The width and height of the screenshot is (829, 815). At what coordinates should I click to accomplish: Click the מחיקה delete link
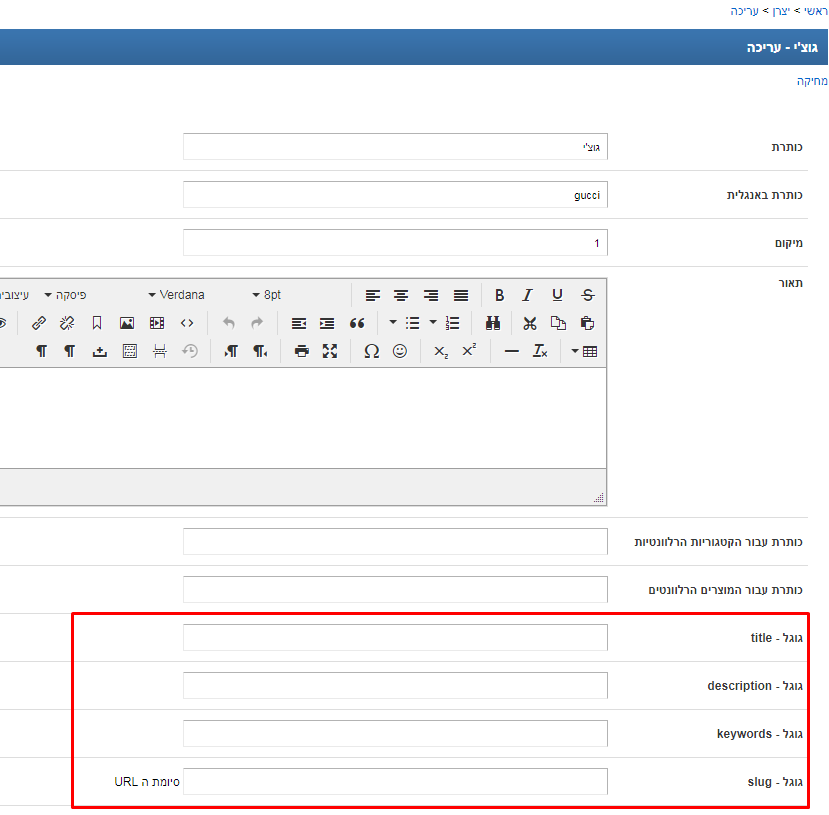click(812, 81)
